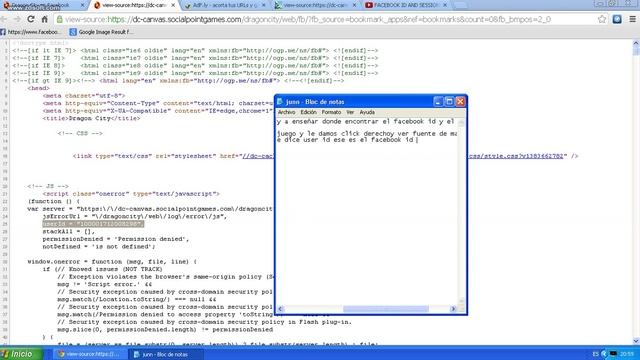The image size is (640, 360).
Task: Click the Notepad icon in the title bar
Action: 280,102
